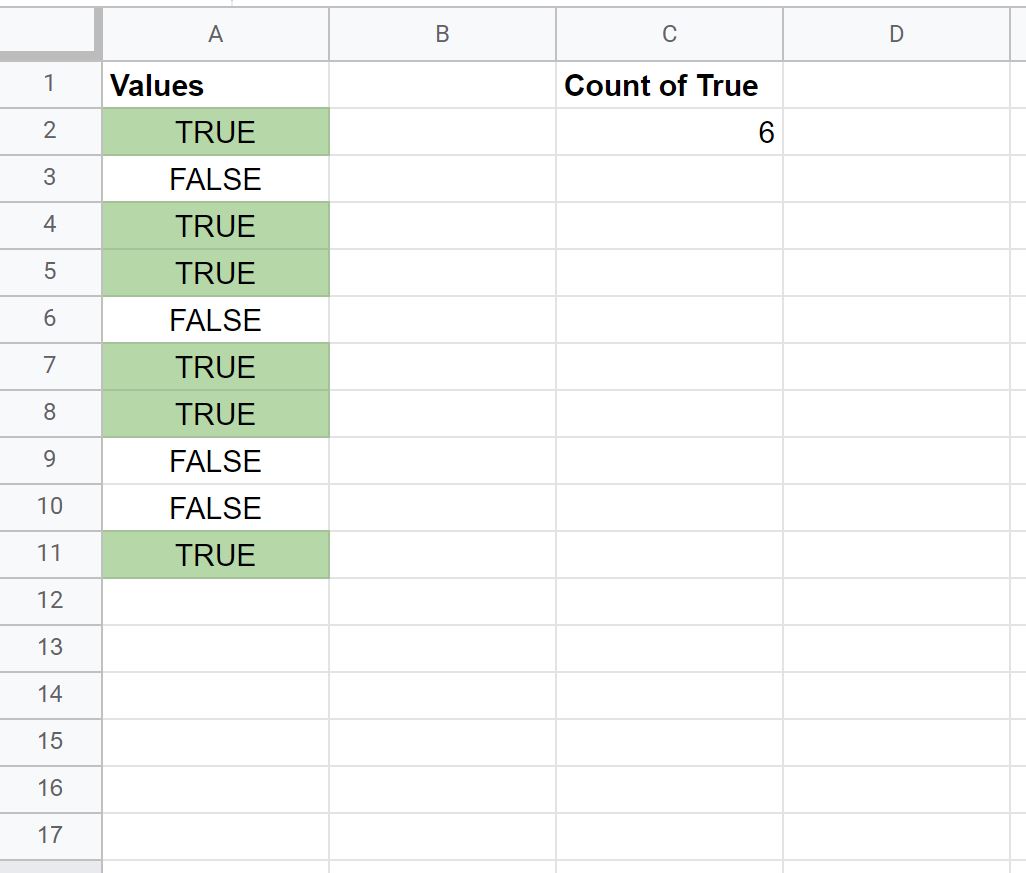
Task: Select column C header
Action: (669, 34)
